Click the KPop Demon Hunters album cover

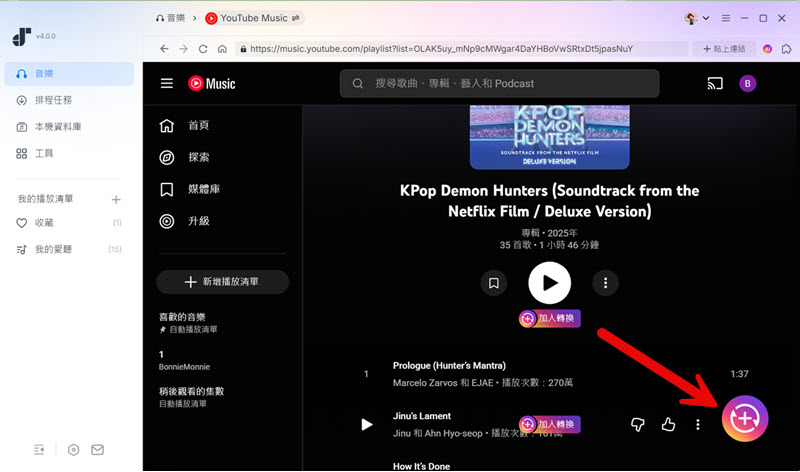(549, 137)
